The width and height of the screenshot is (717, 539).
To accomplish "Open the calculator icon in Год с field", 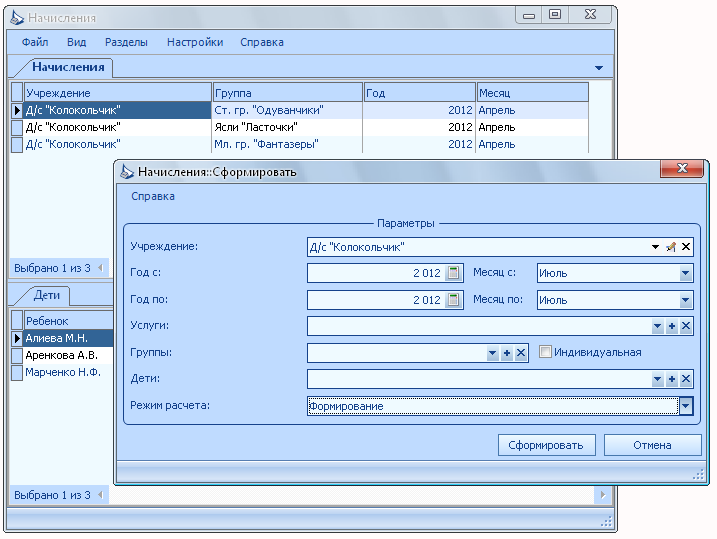I will [x=453, y=273].
